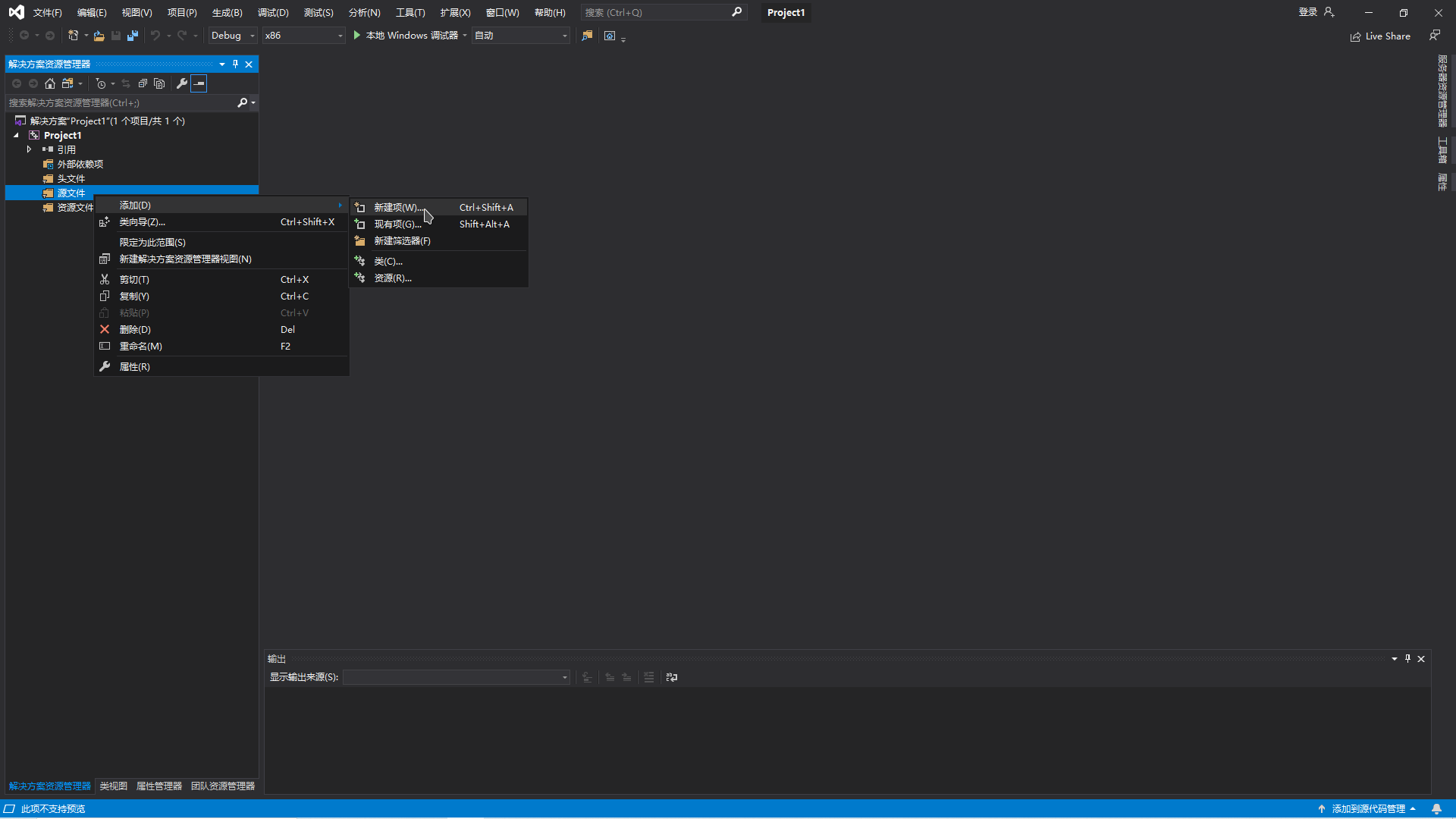The height and width of the screenshot is (819, 1456).
Task: Collapse the Project1 tree node
Action: [16, 135]
